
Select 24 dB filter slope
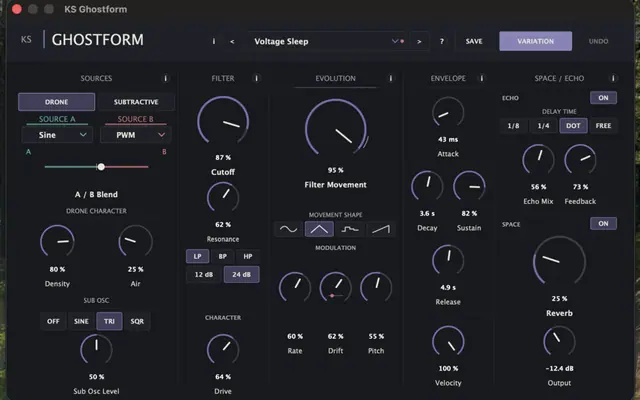click(241, 275)
